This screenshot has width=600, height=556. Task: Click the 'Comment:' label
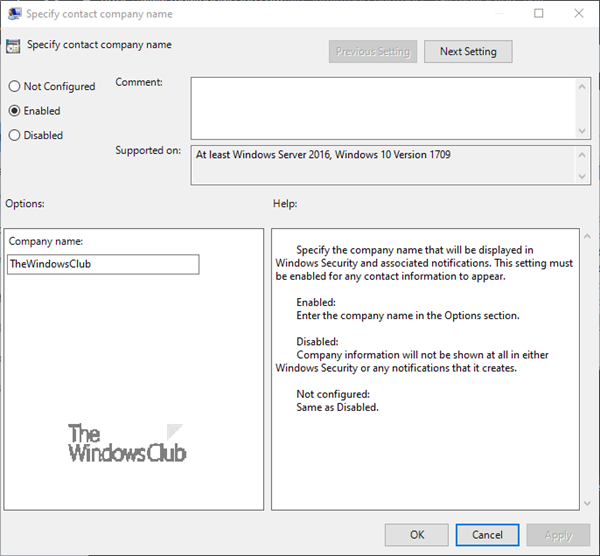139,82
